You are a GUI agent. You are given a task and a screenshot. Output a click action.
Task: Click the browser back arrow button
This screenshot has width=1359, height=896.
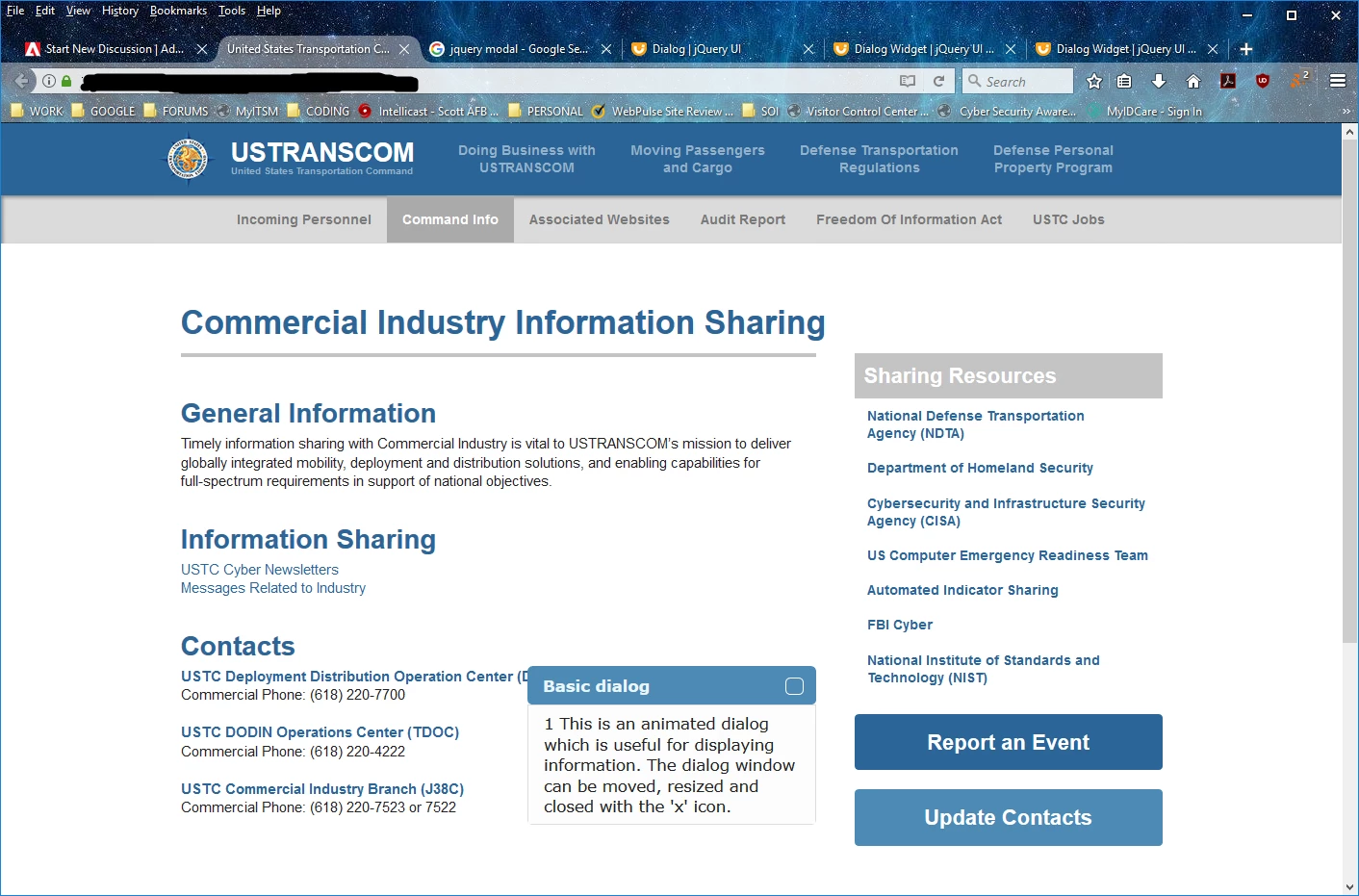(x=21, y=81)
